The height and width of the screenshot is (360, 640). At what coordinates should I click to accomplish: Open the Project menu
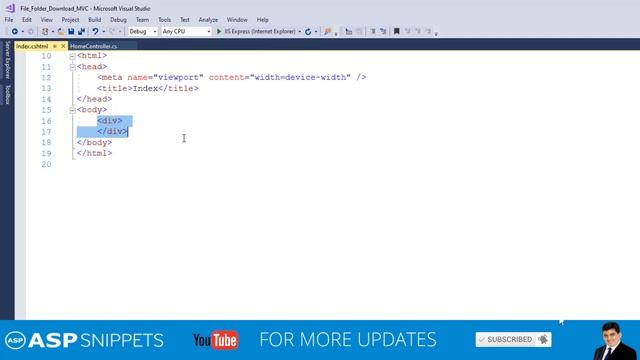pyautogui.click(x=70, y=20)
